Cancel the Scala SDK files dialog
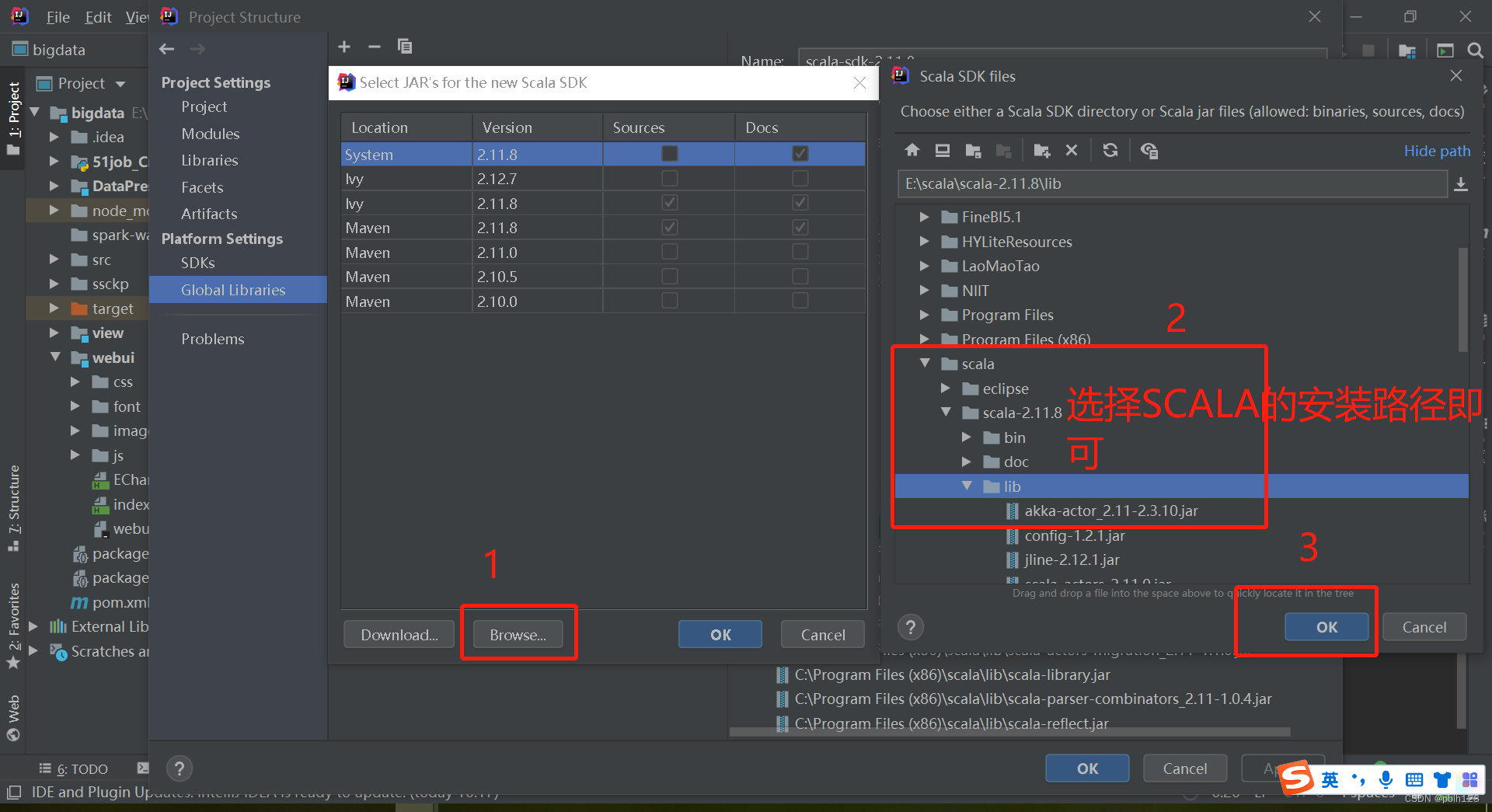The image size is (1492, 812). [x=1424, y=627]
